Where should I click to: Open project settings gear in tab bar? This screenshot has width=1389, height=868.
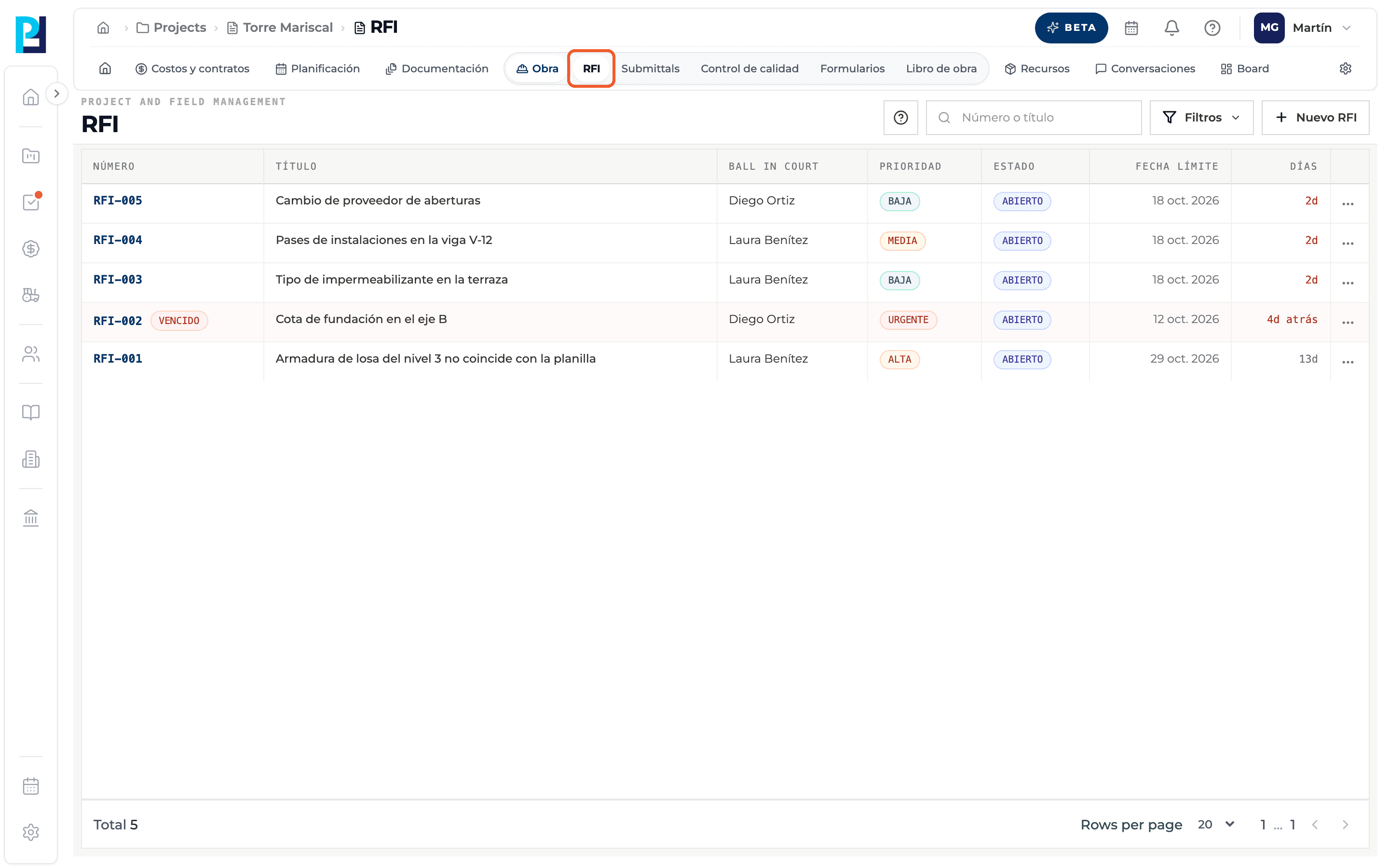pos(1346,68)
